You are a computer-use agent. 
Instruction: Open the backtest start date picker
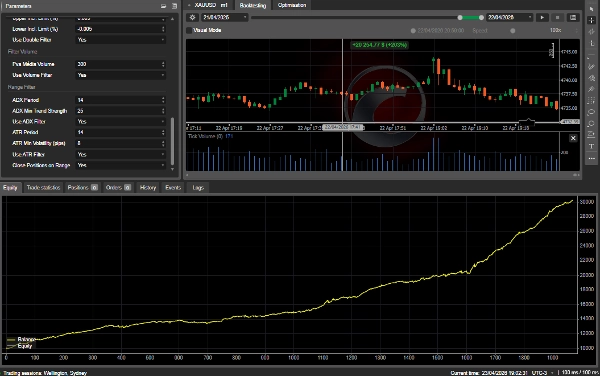(225, 18)
